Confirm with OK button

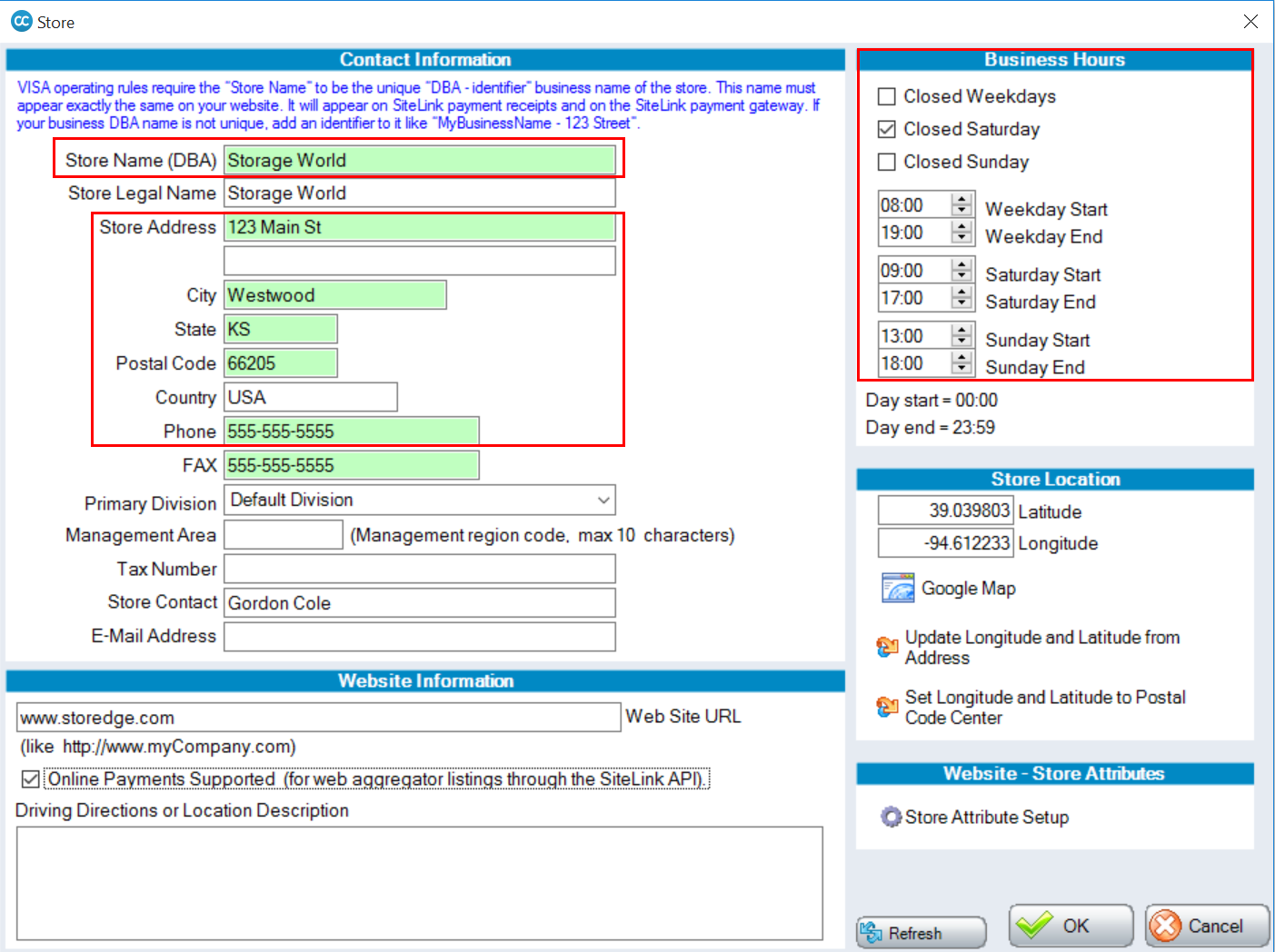1071,926
